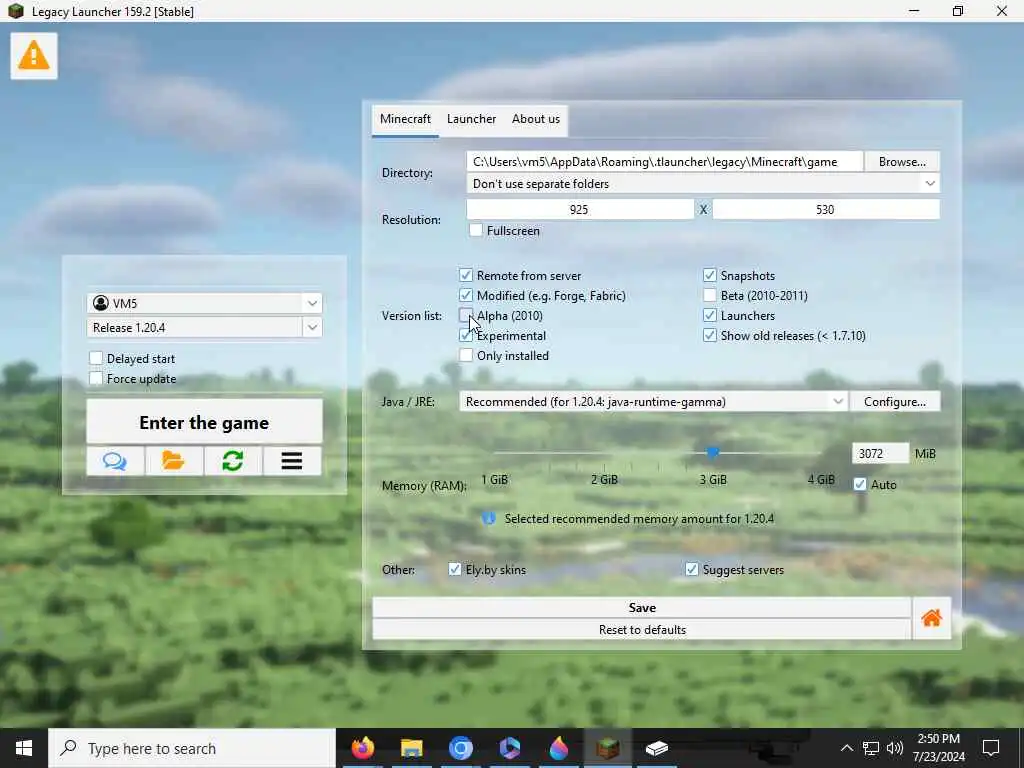The width and height of the screenshot is (1024, 768).
Task: Toggle the Fullscreen checkbox
Action: point(476,231)
